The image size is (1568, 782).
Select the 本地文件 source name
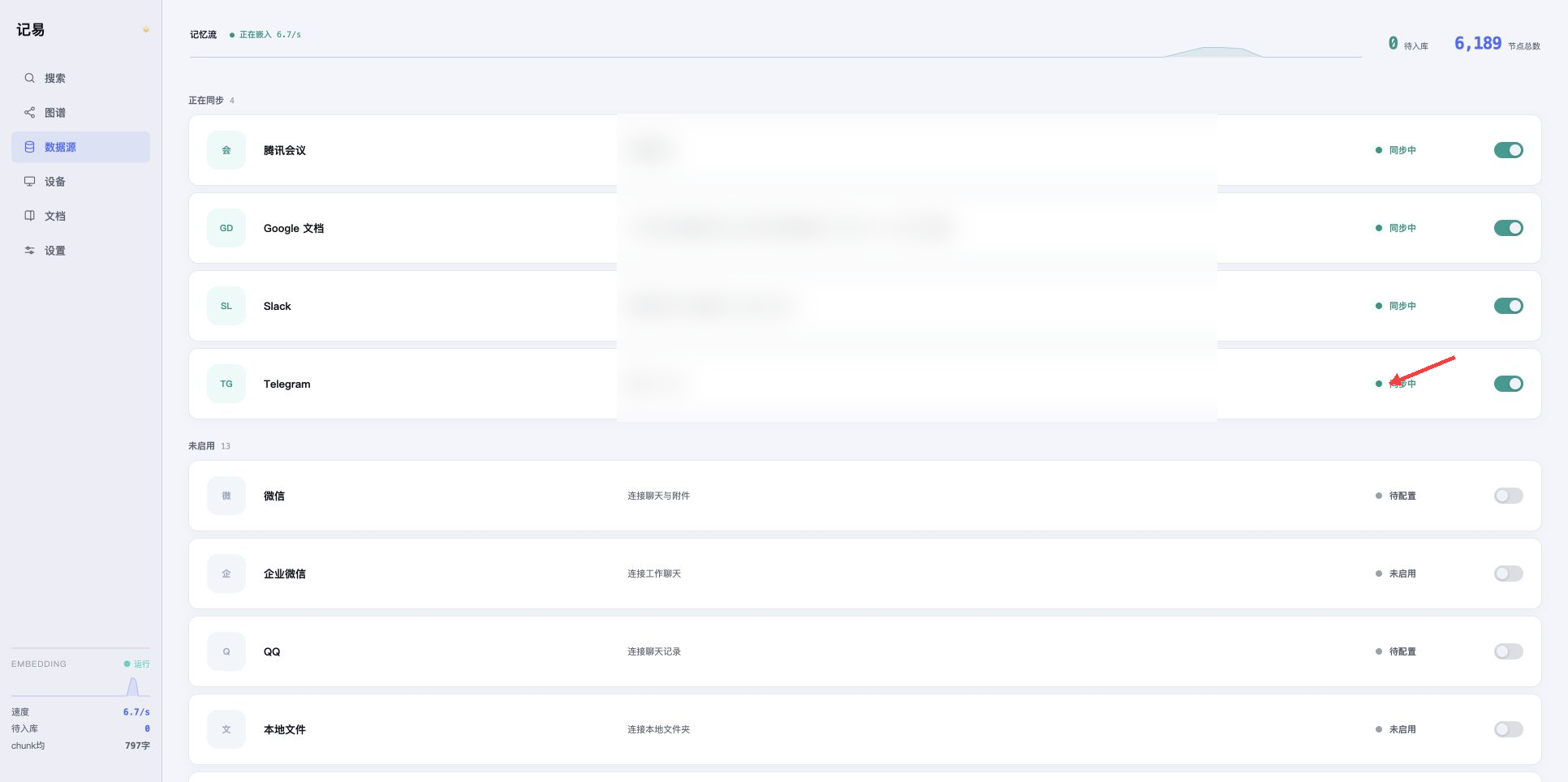click(x=285, y=729)
